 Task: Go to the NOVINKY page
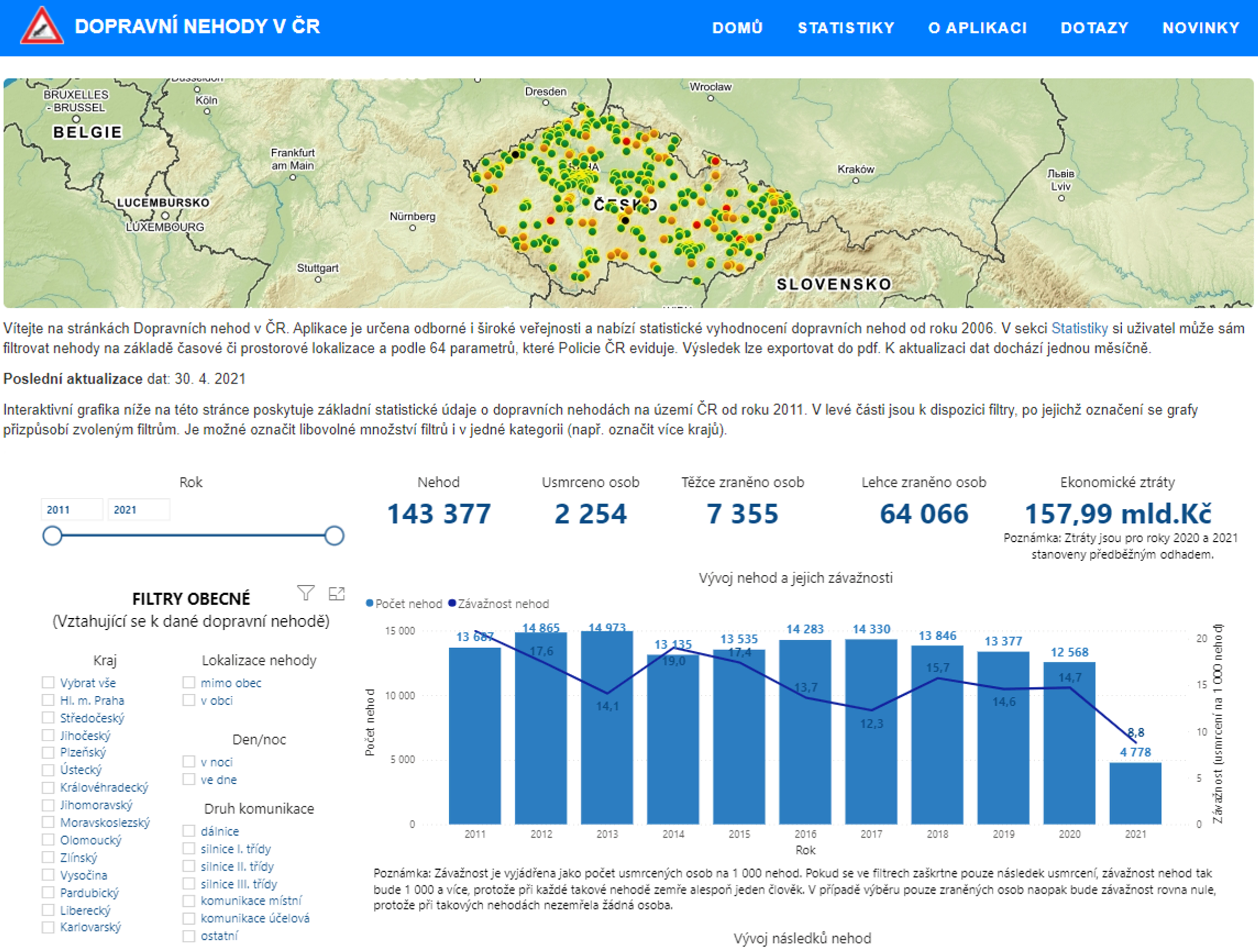1200,28
